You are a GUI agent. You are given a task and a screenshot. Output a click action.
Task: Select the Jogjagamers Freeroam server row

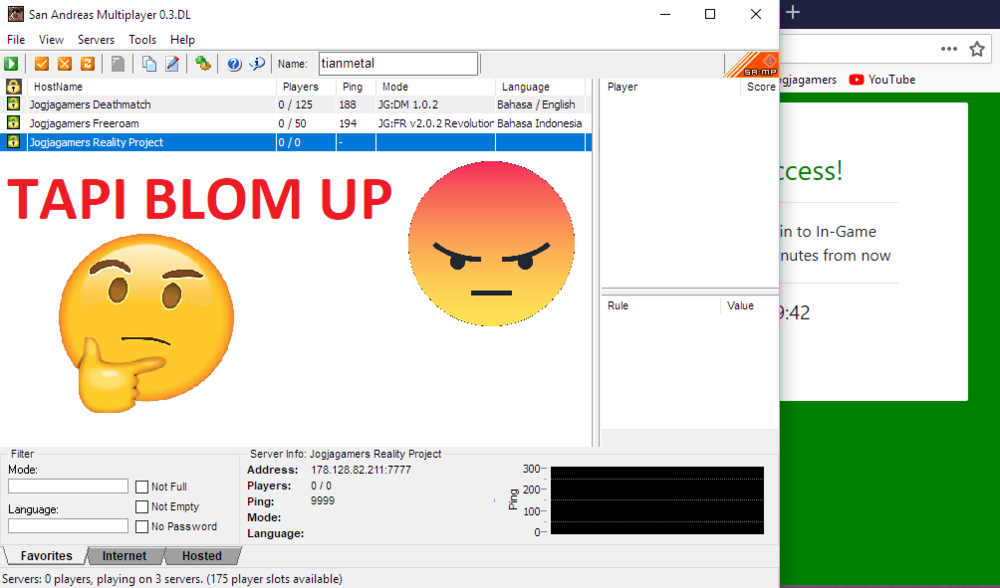tap(296, 123)
